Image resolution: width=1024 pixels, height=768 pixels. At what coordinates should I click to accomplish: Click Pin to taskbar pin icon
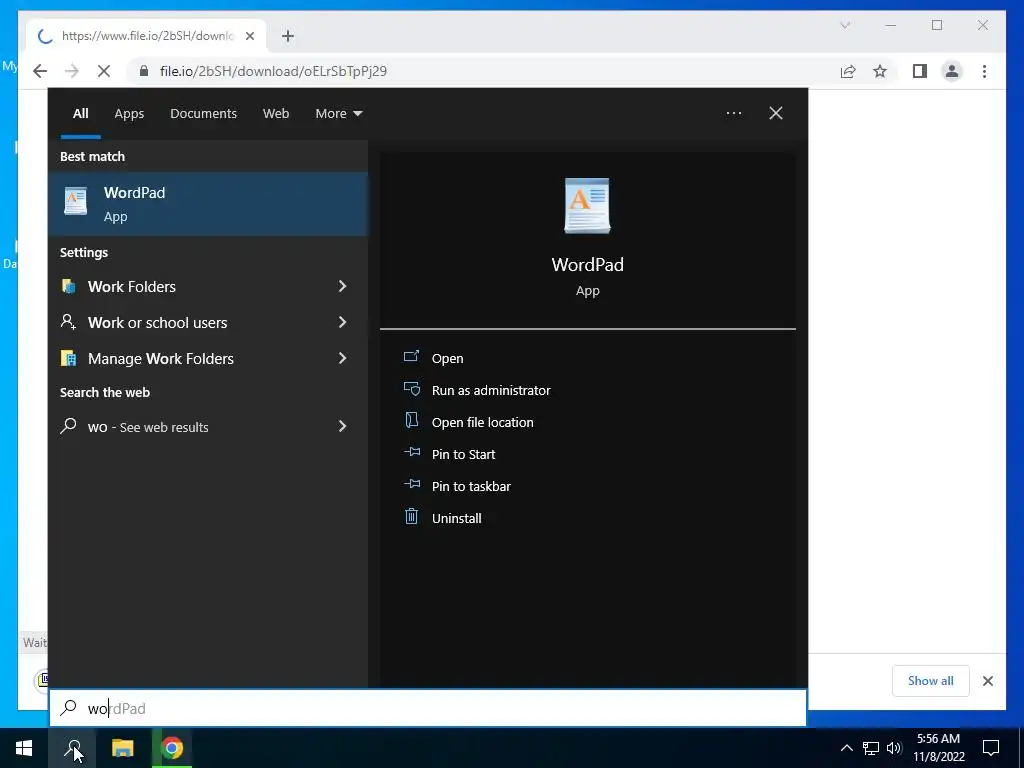(x=411, y=484)
